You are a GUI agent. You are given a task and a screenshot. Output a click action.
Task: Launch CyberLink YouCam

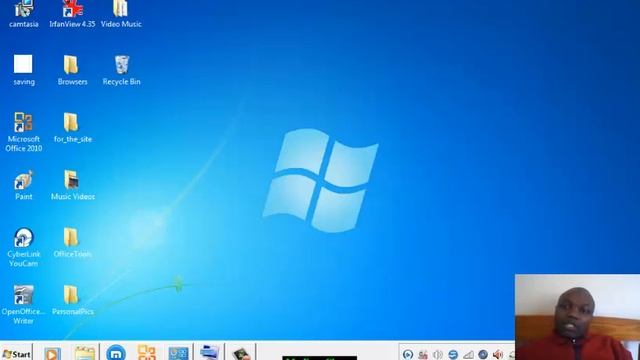click(x=23, y=247)
